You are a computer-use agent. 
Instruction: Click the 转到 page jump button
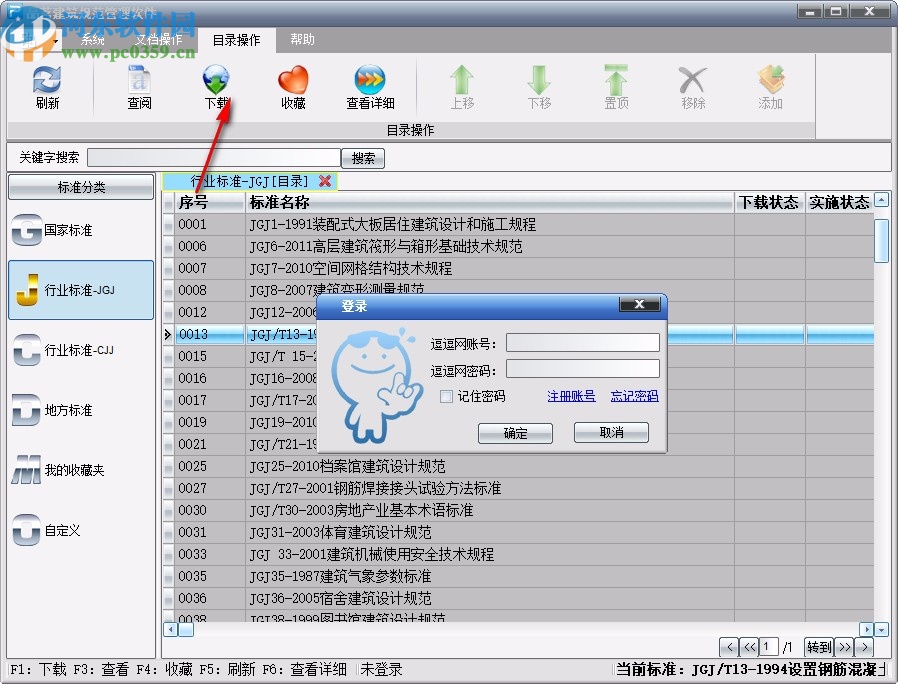[x=818, y=647]
